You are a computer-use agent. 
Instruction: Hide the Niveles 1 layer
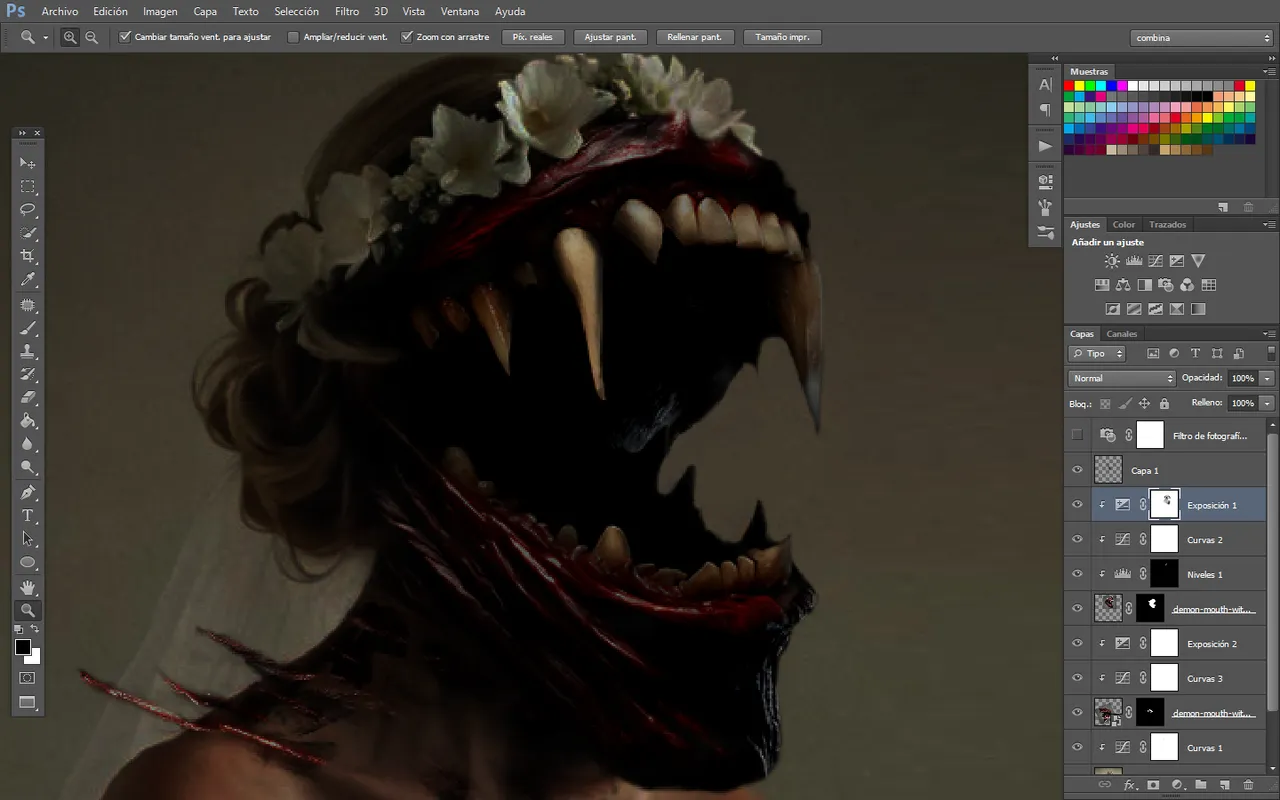pyautogui.click(x=1077, y=574)
